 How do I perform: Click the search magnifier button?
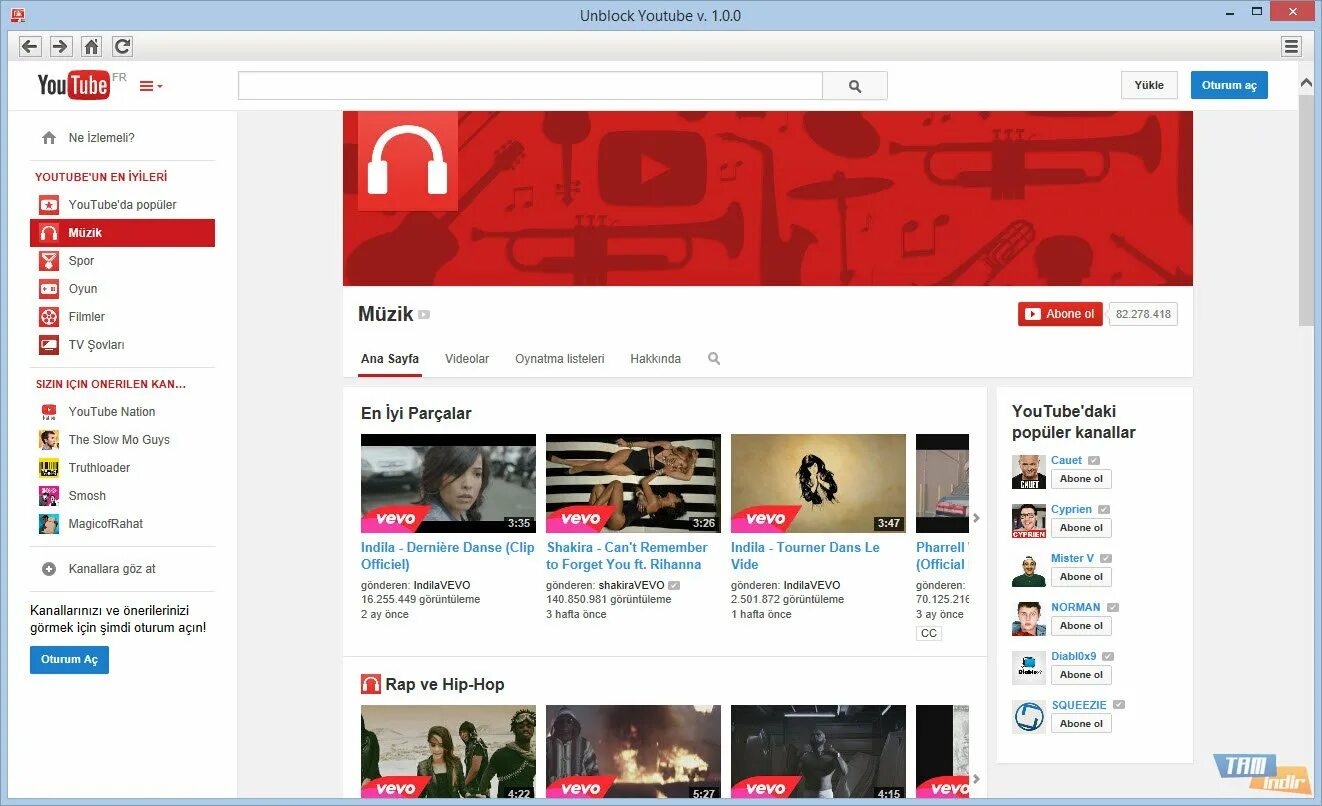pos(854,86)
